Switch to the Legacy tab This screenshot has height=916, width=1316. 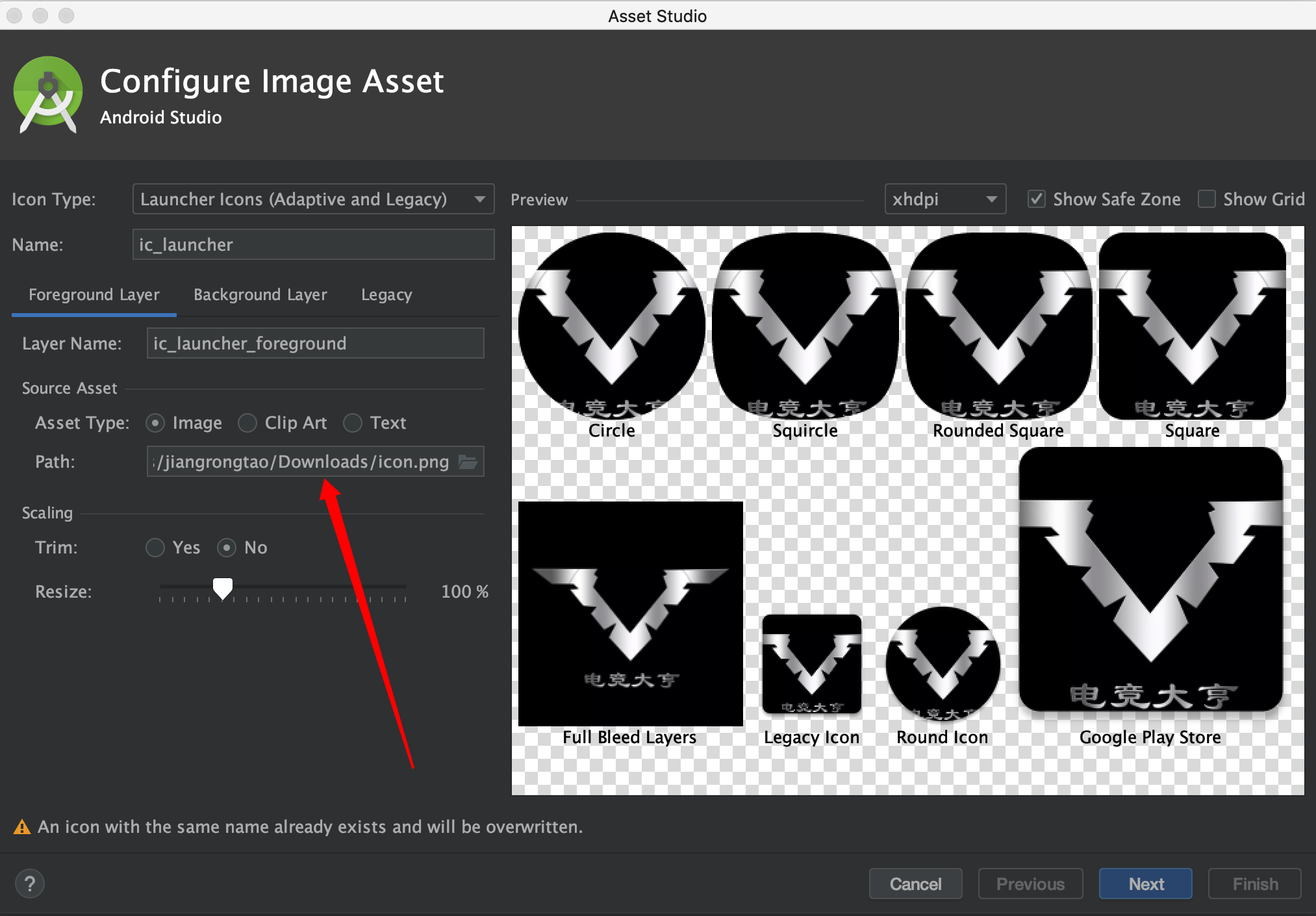point(386,295)
